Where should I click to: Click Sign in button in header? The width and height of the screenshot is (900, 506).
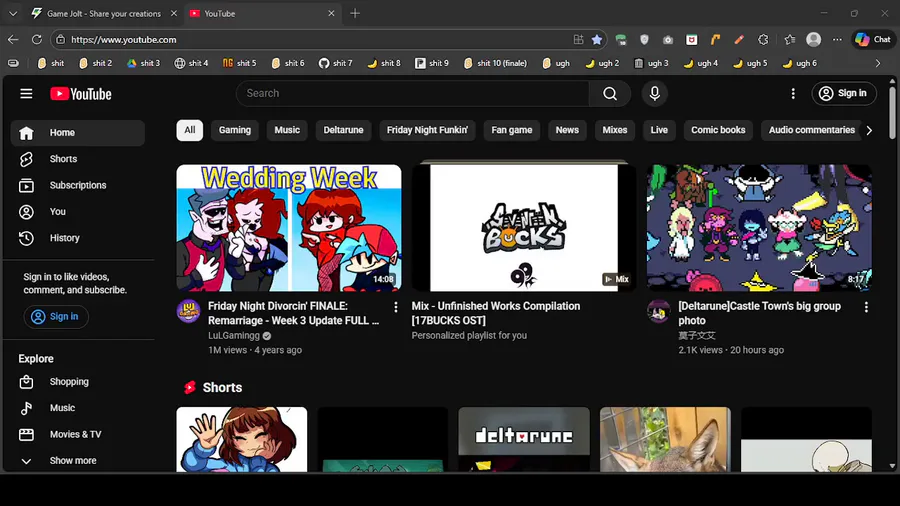[x=844, y=94]
